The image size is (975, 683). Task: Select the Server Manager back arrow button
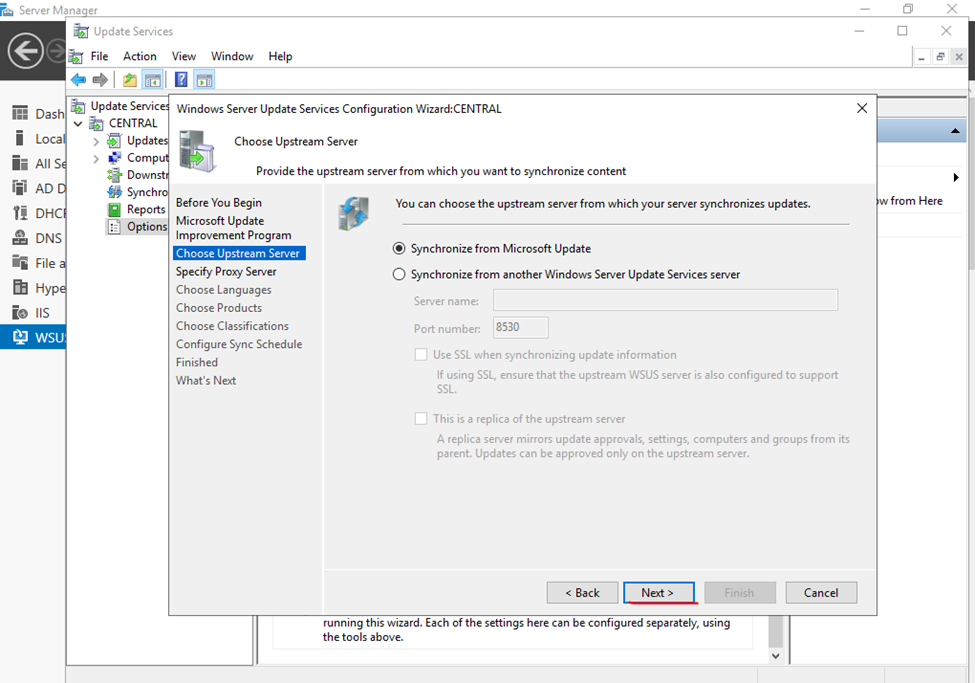point(26,49)
